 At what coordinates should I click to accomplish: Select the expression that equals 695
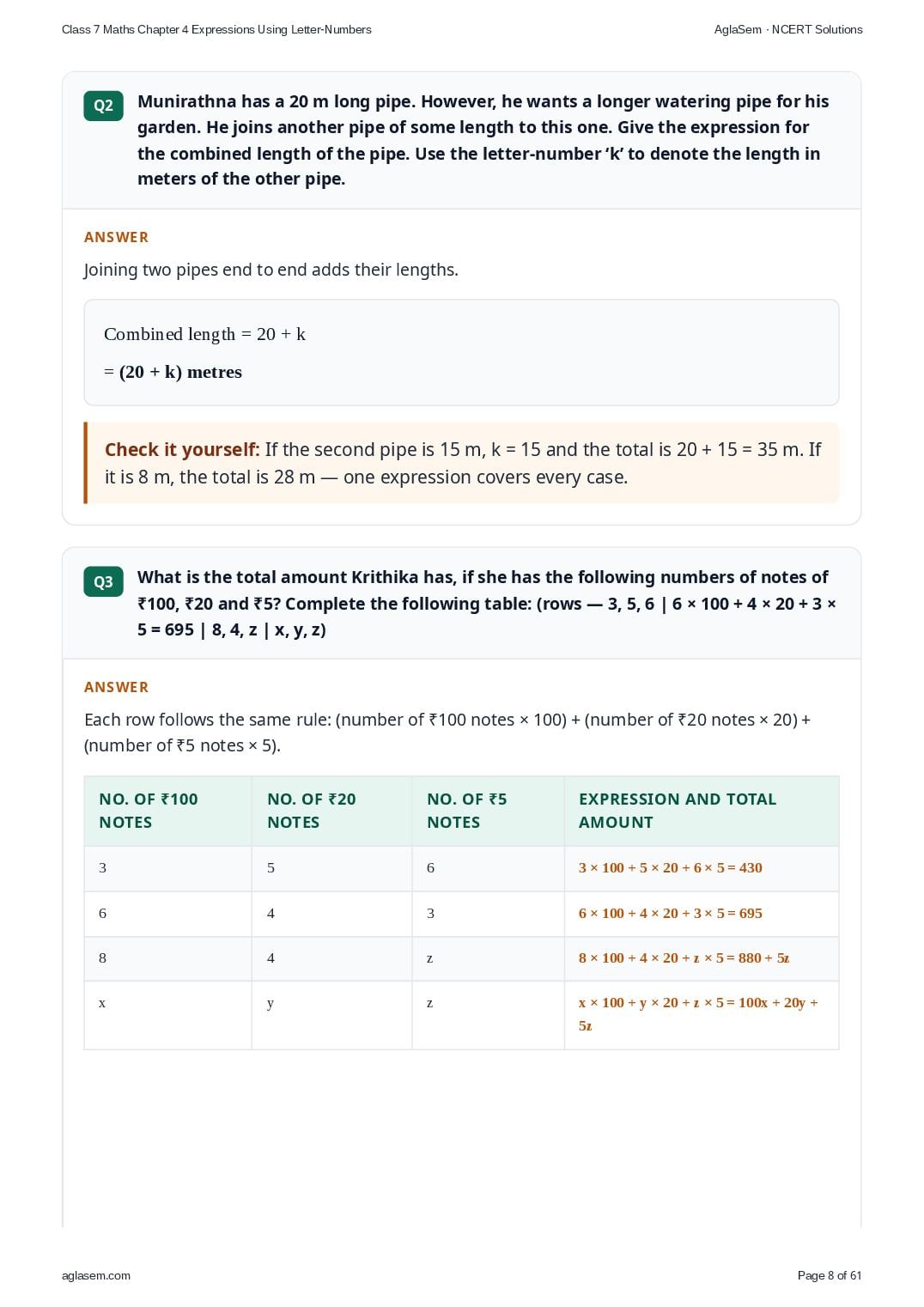coord(671,914)
